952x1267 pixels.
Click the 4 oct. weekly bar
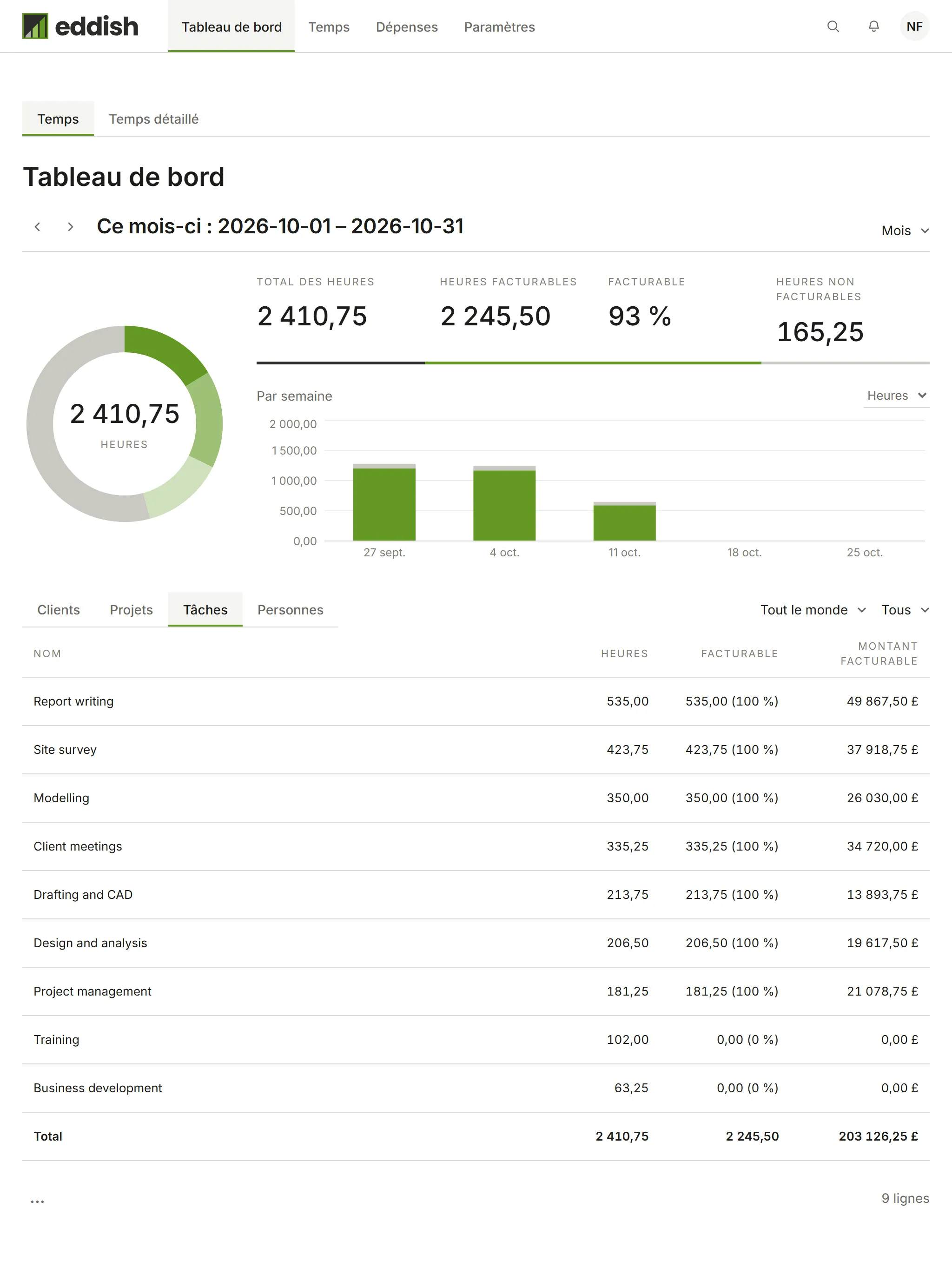[x=504, y=503]
